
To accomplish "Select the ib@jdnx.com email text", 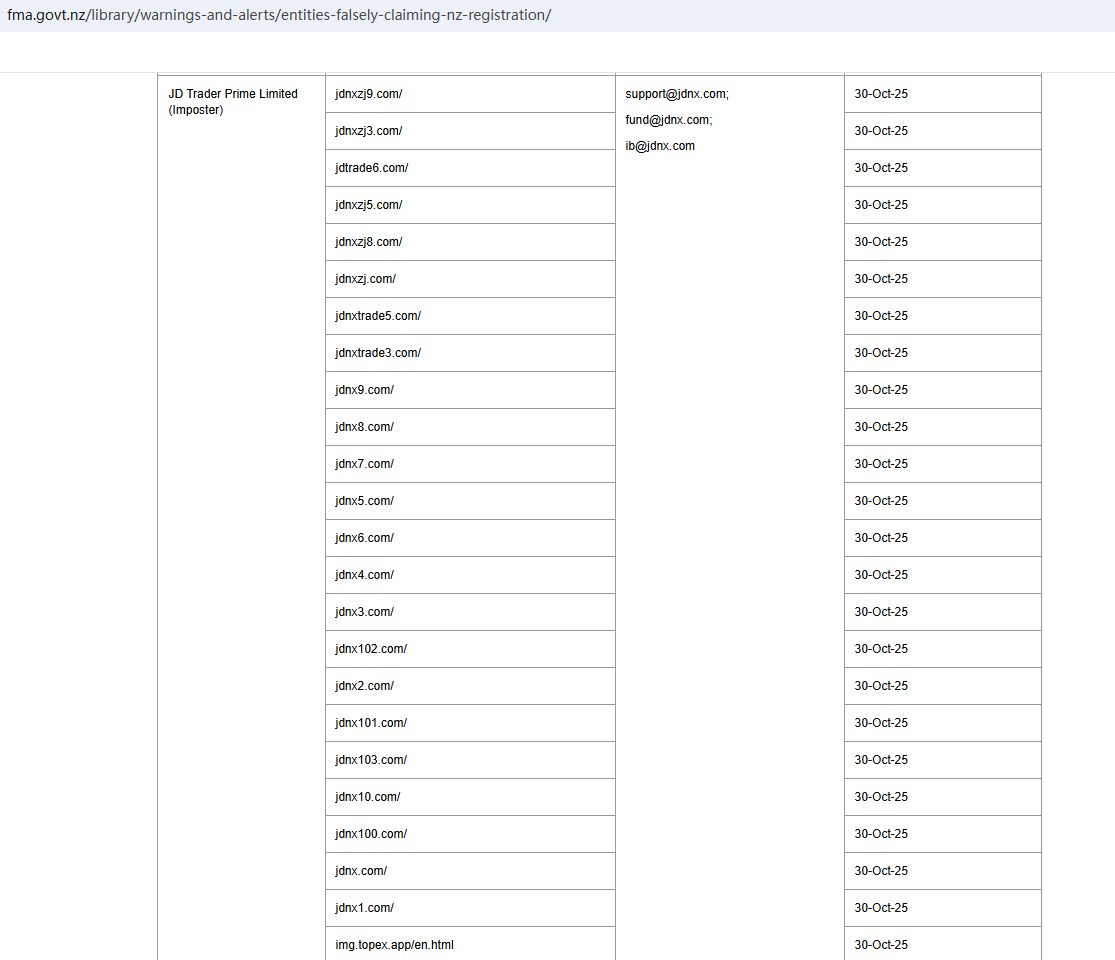I will click(660, 146).
